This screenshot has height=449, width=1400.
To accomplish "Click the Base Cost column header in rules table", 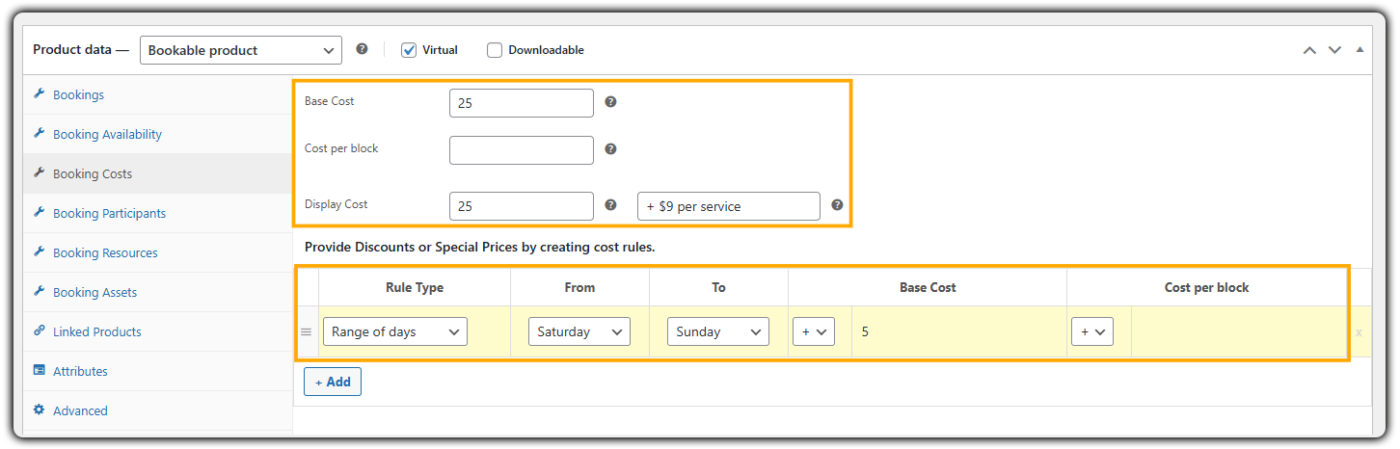I will pos(927,287).
